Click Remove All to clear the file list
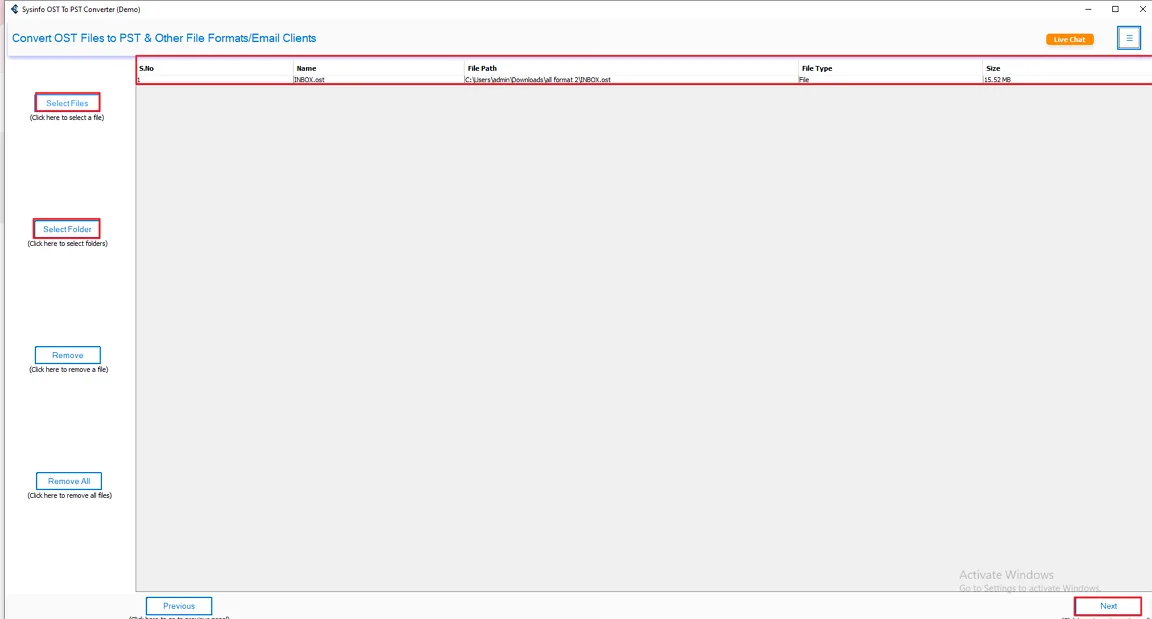 [68, 480]
